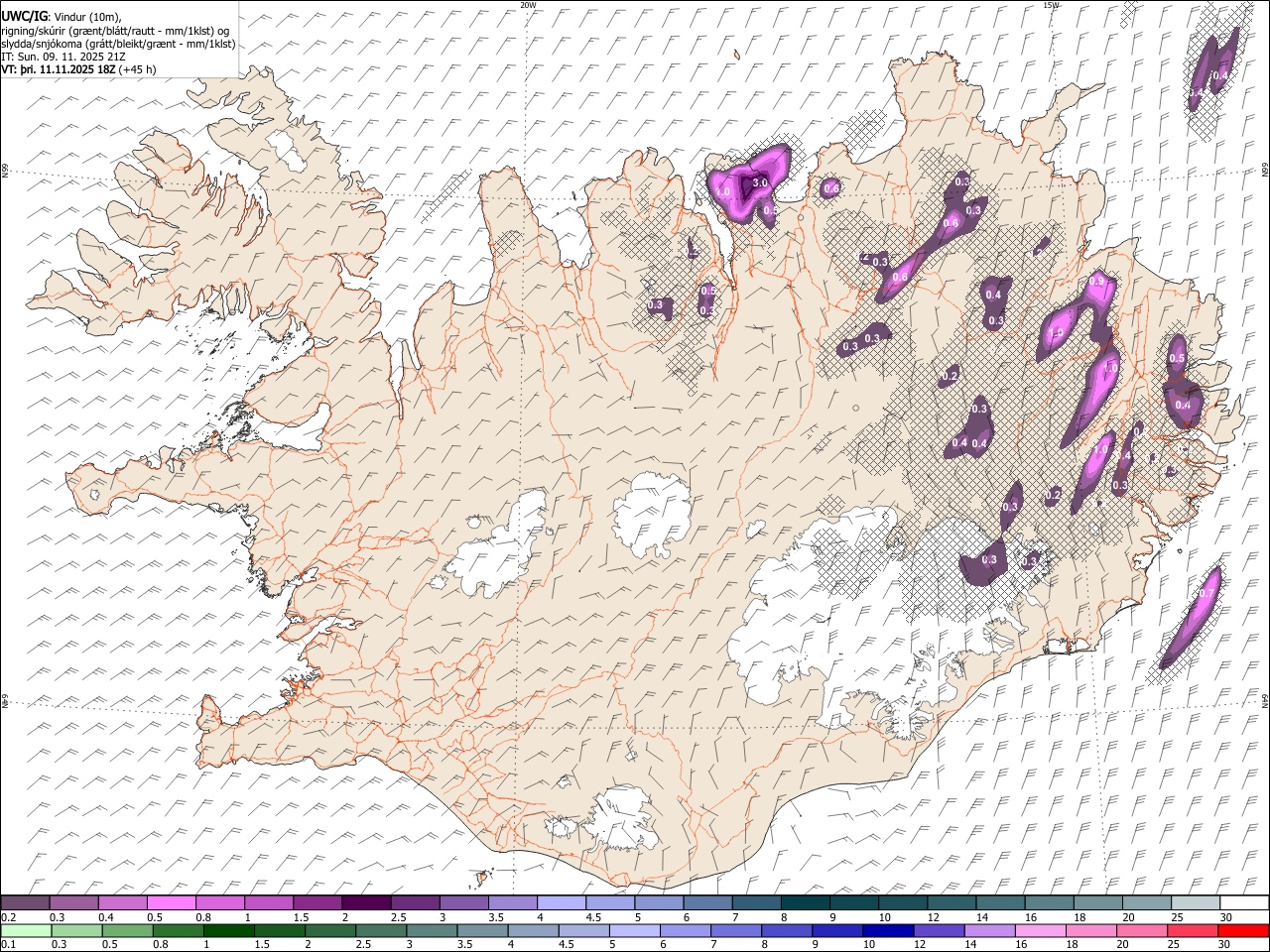Image resolution: width=1270 pixels, height=952 pixels.
Task: Select the 8–9 blue rain scale swatch
Action: pos(786,930)
